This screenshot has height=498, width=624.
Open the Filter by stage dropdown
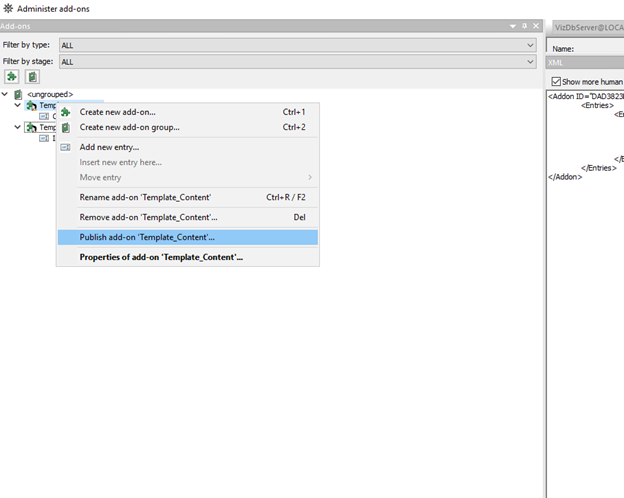pos(530,61)
